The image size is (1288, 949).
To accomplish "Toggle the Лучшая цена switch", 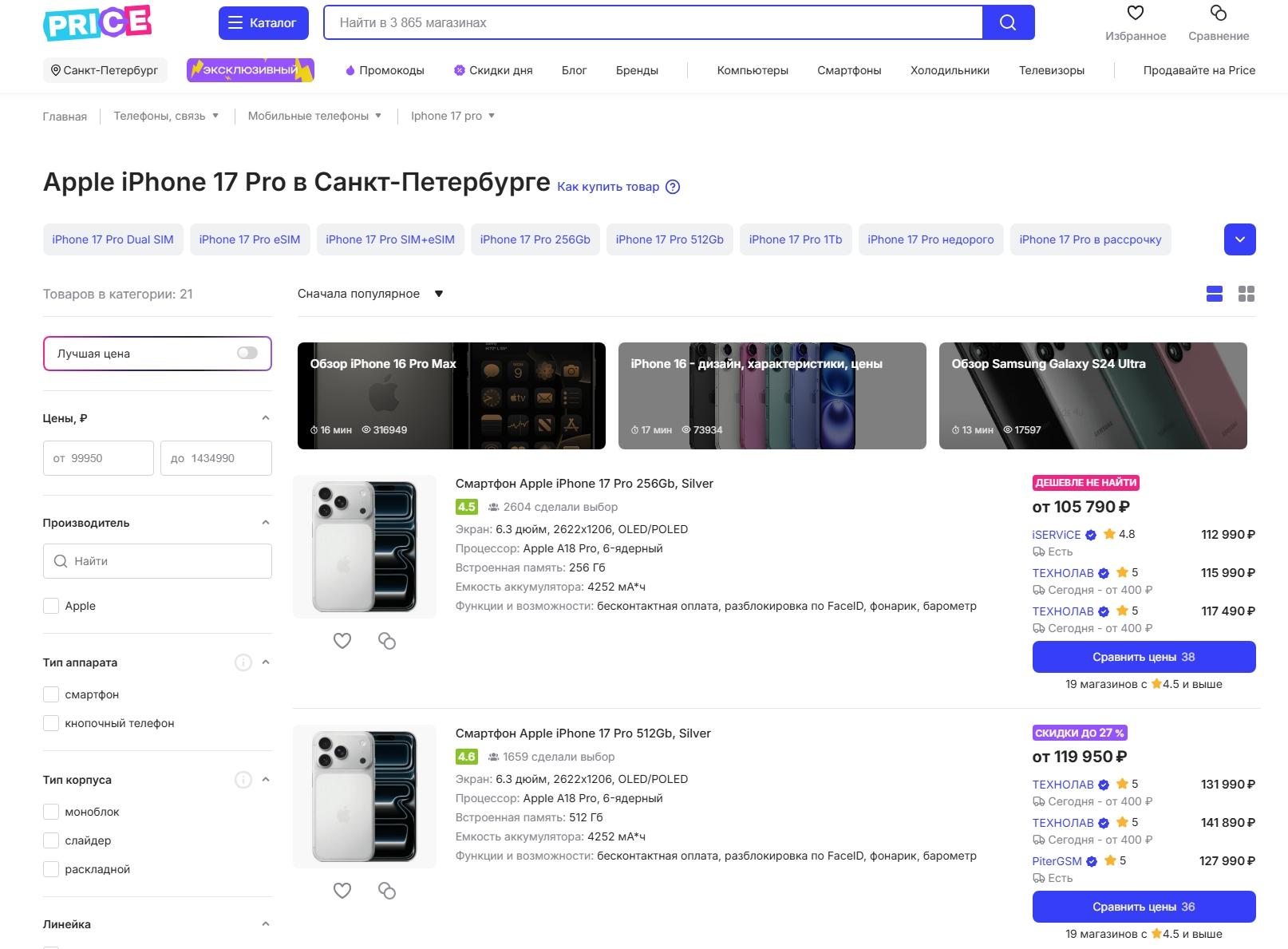I will coord(247,353).
